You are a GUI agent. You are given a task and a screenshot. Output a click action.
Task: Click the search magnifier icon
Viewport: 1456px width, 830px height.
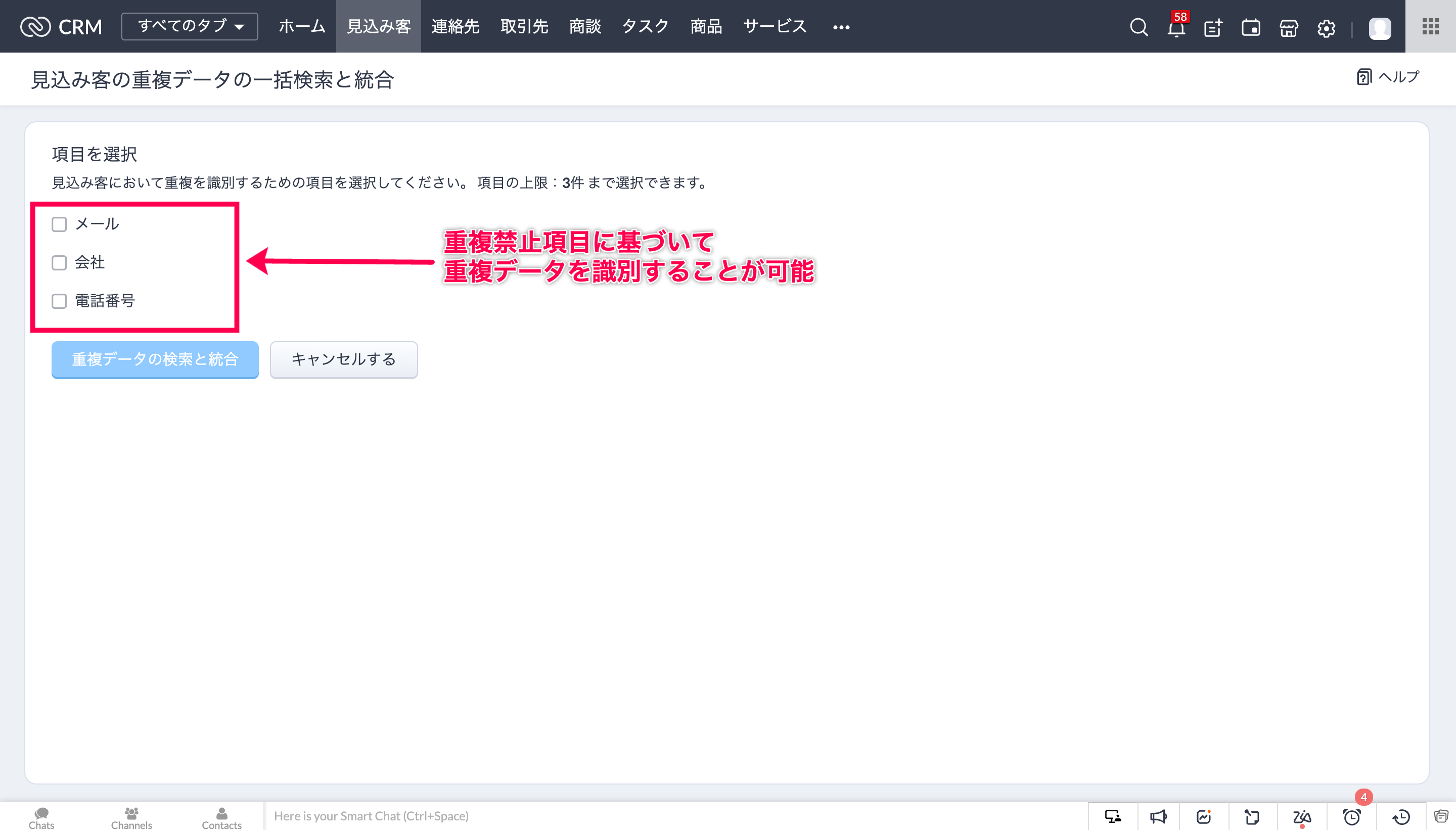coord(1139,27)
